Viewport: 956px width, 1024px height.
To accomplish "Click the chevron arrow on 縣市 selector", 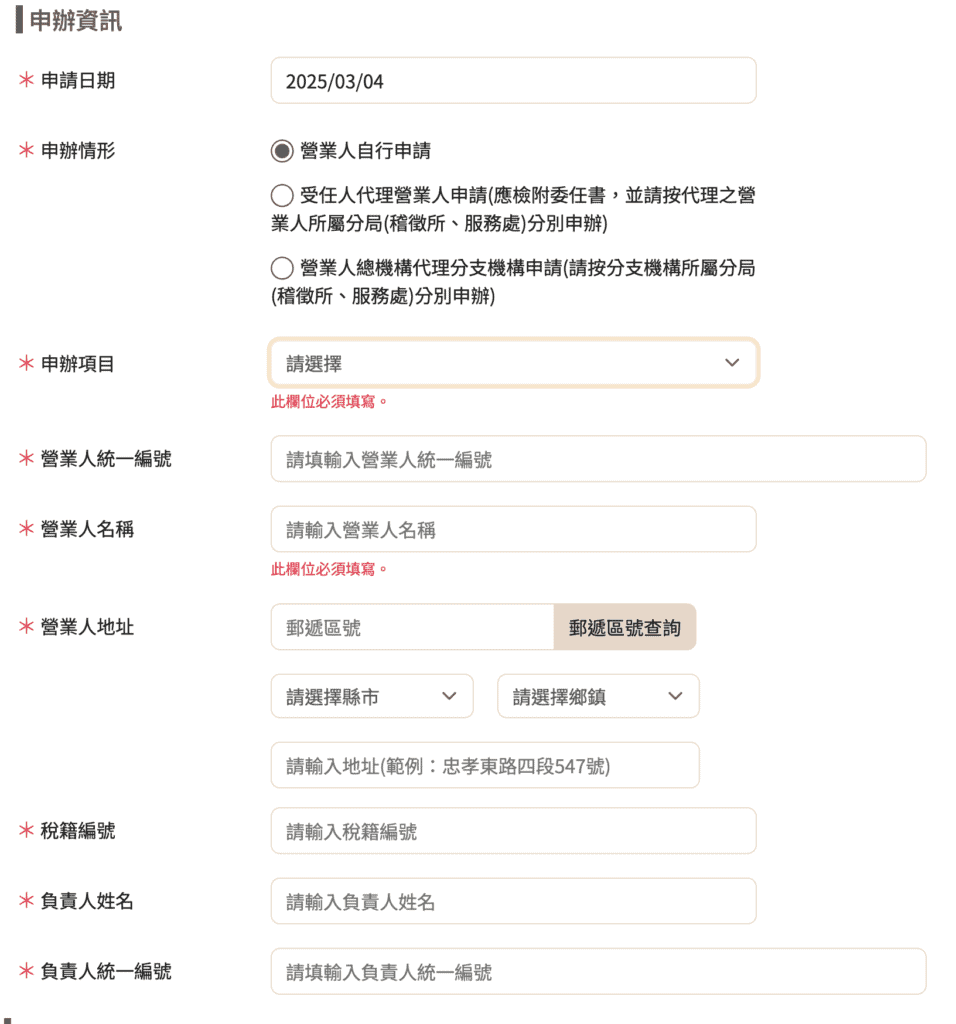I will [449, 696].
